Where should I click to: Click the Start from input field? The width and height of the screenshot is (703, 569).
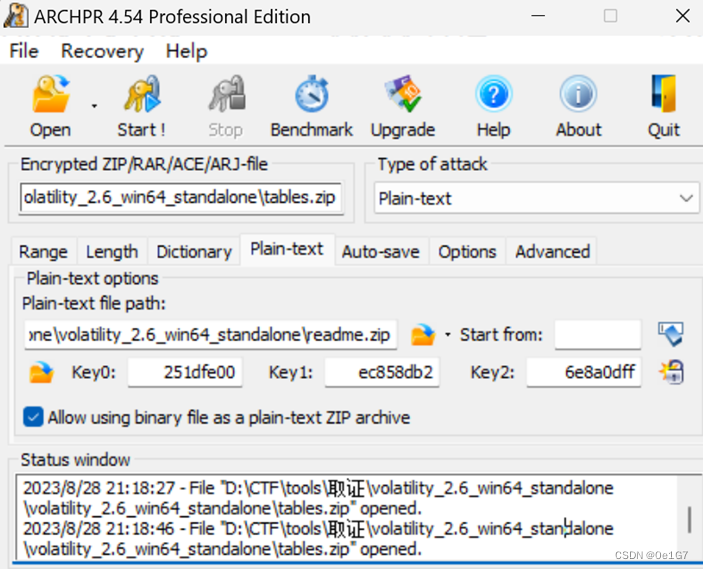(598, 335)
